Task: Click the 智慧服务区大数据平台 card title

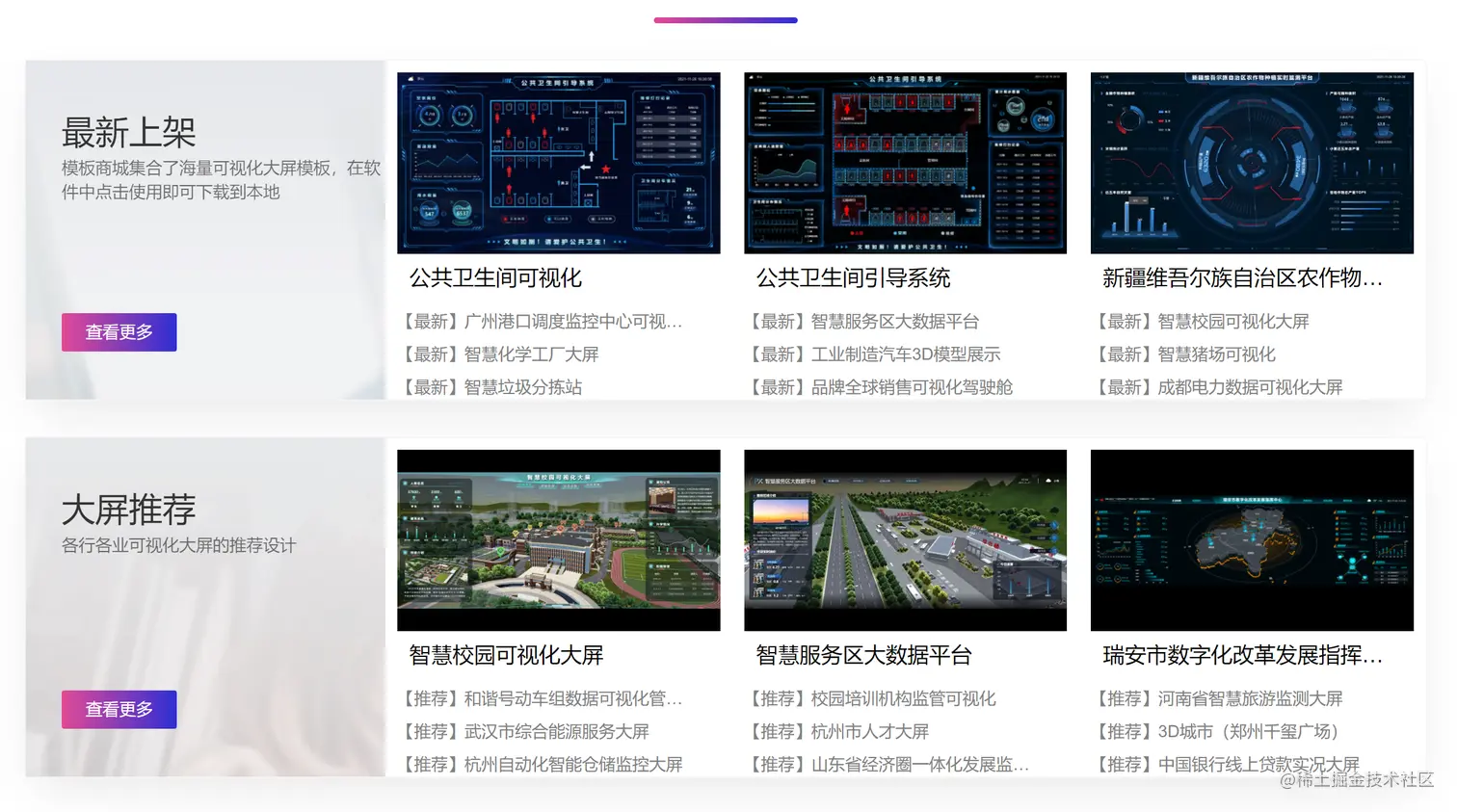Action: coord(863,656)
